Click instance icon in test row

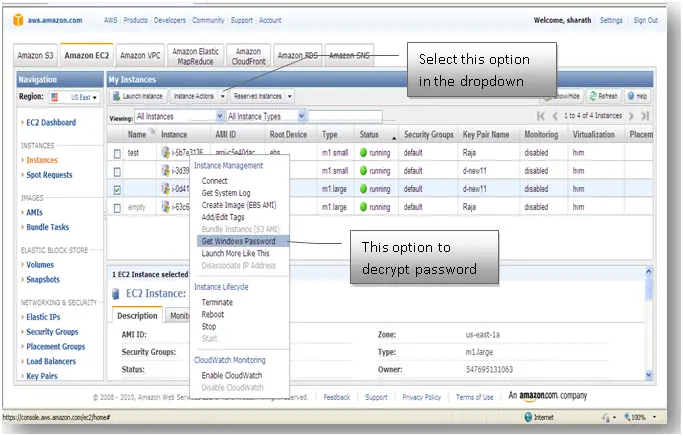(166, 152)
